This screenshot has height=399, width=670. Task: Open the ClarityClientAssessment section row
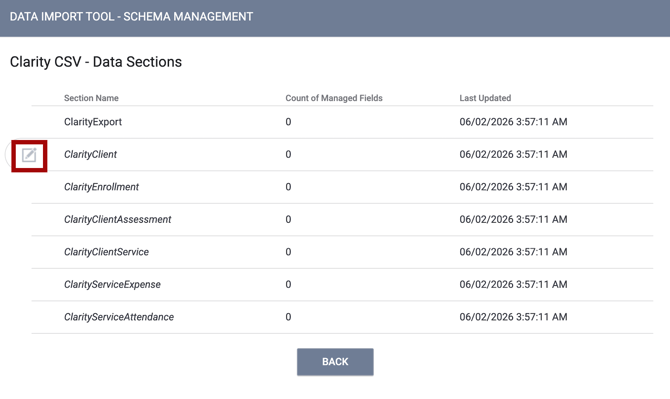click(x=342, y=220)
